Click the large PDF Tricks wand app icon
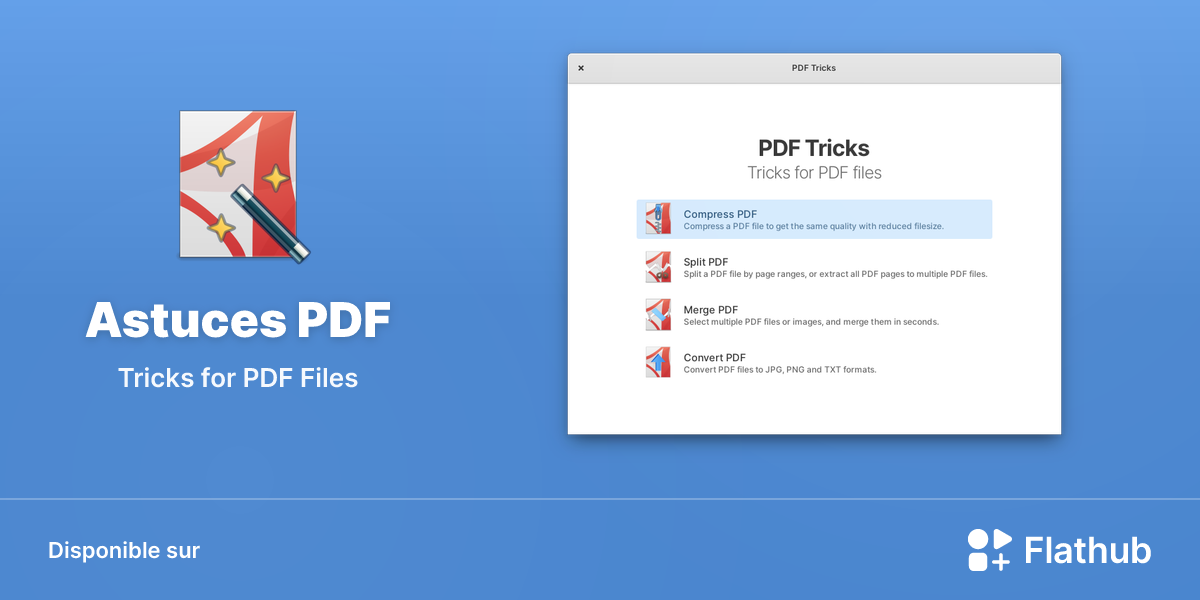 pyautogui.click(x=245, y=187)
